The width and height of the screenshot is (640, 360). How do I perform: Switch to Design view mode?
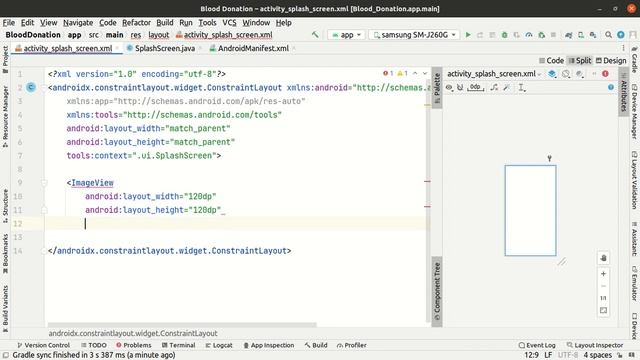tap(611, 60)
